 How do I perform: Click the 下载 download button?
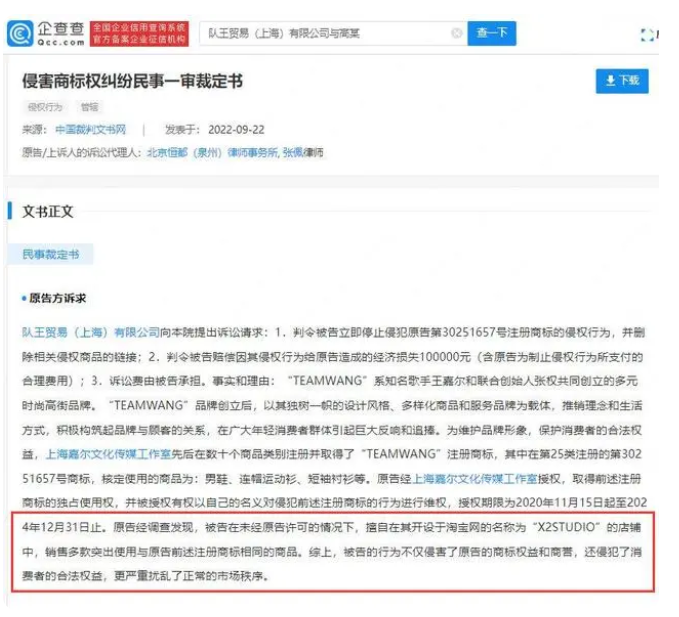(622, 81)
